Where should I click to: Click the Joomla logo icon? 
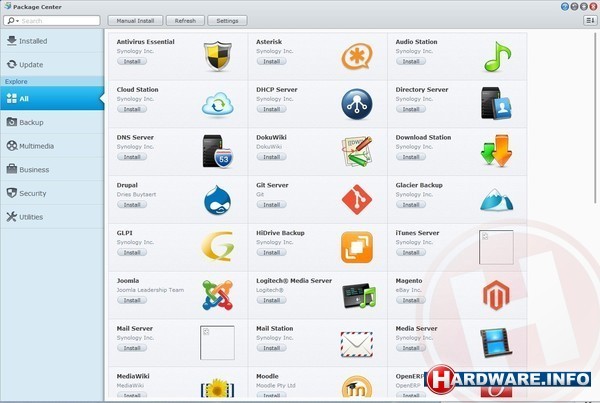[x=217, y=294]
